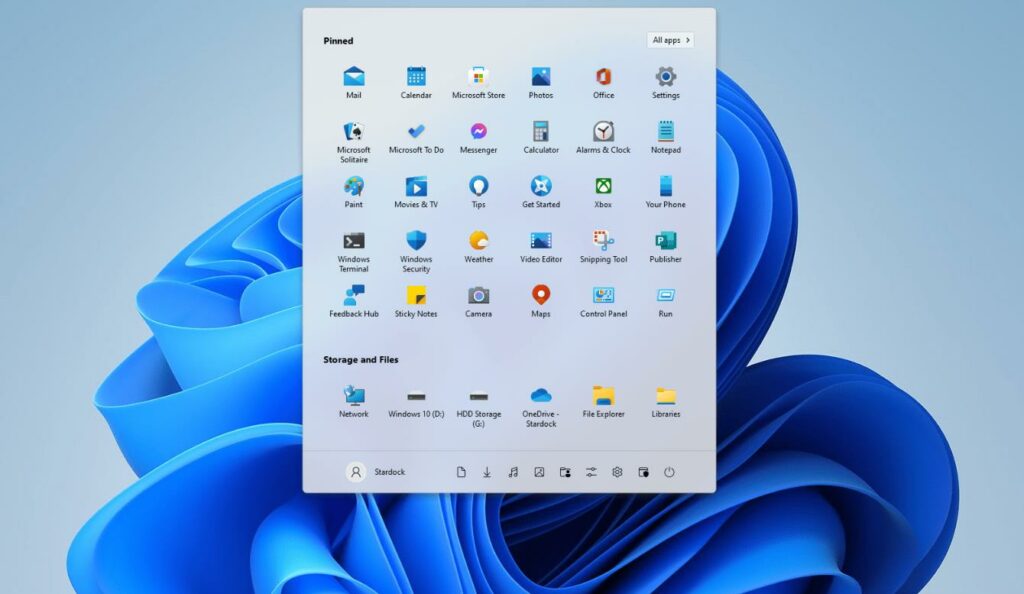The height and width of the screenshot is (594, 1024).
Task: Launch the Camera app
Action: [x=478, y=302]
